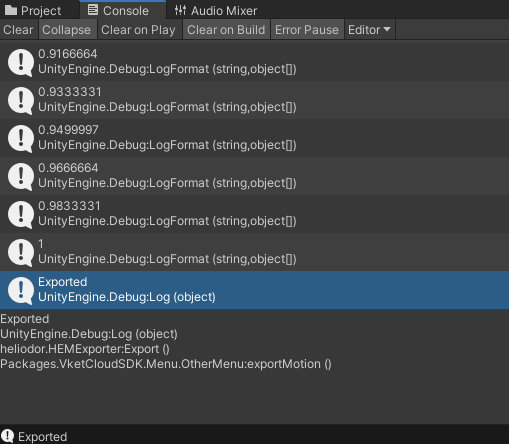
Task: Clear the console log
Action: [x=18, y=30]
